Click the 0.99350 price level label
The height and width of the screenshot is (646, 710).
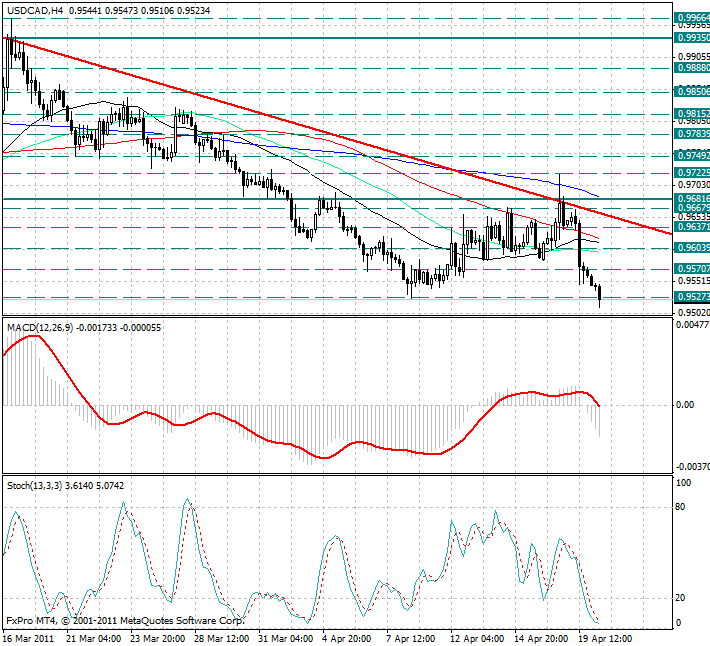(x=690, y=38)
